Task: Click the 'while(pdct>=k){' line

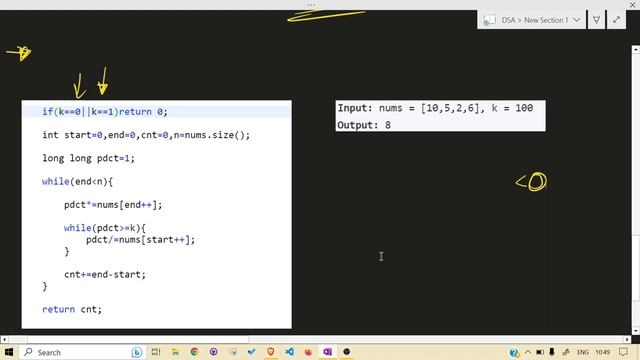Action: (104, 228)
